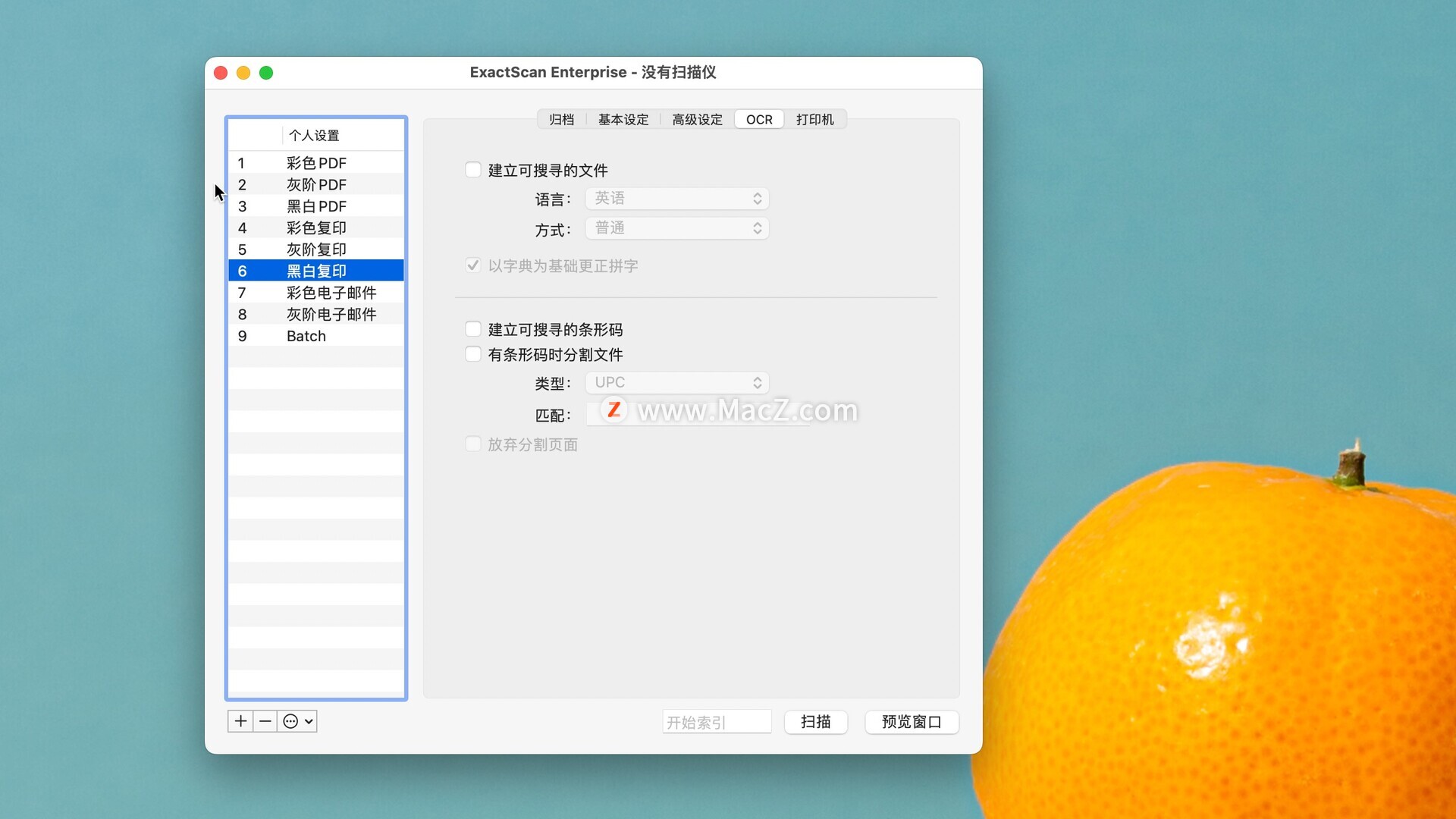Switch to the 高级设定 tab
The height and width of the screenshot is (819, 1456).
[x=698, y=120]
